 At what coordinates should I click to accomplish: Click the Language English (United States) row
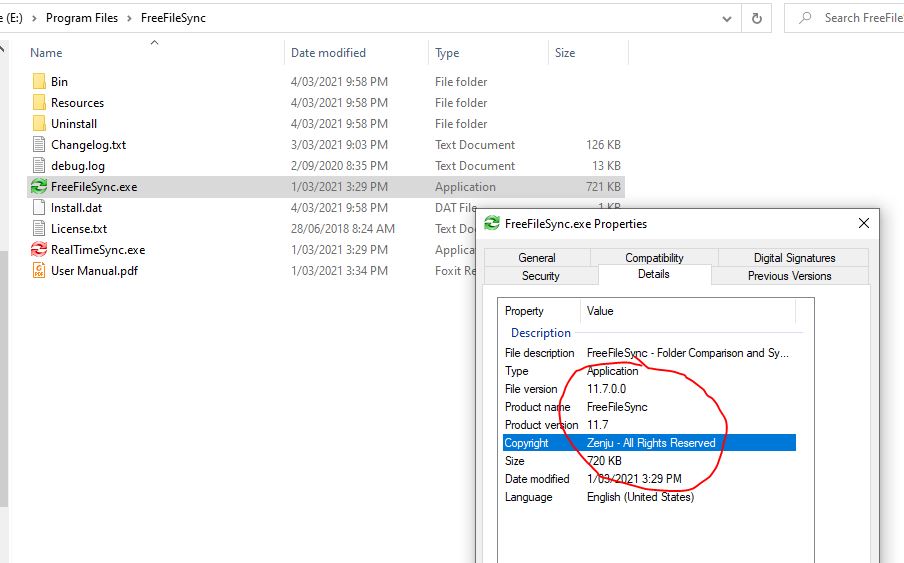[x=649, y=497]
